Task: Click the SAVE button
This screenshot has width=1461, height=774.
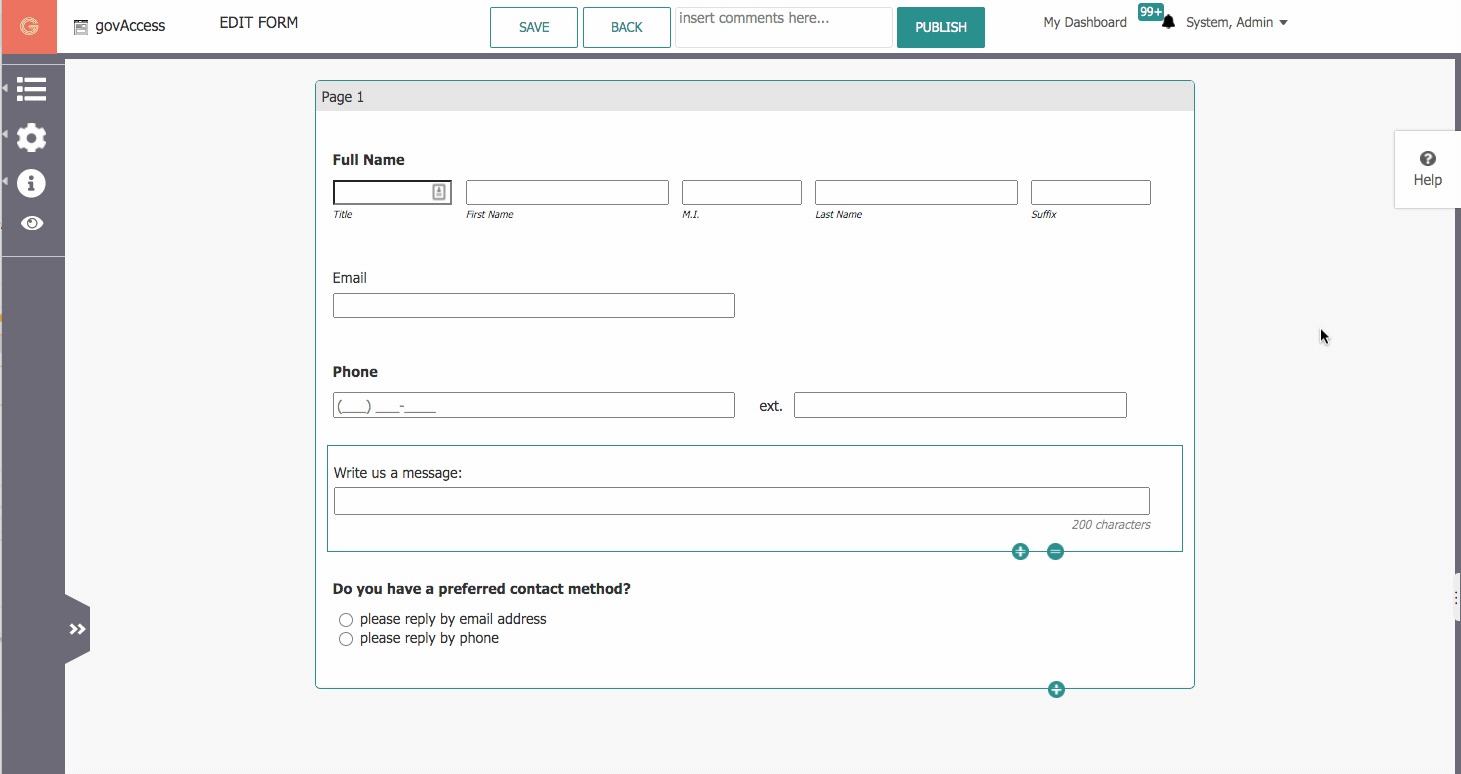Action: tap(533, 27)
